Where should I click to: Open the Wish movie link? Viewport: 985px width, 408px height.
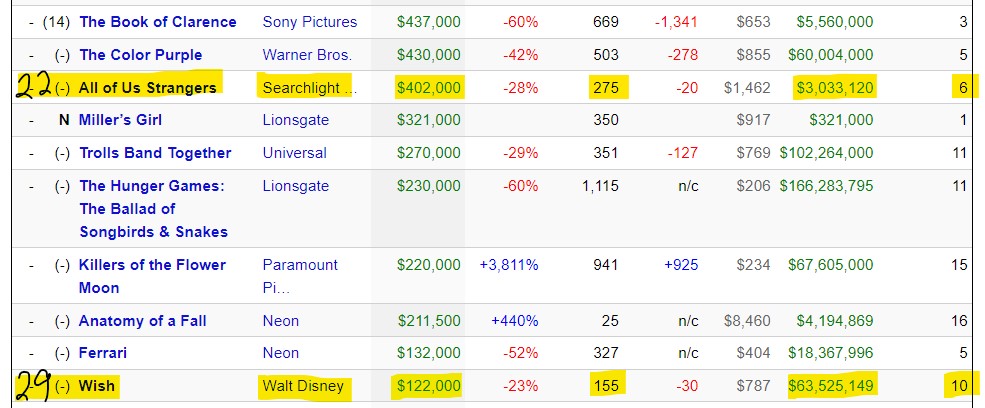click(97, 386)
